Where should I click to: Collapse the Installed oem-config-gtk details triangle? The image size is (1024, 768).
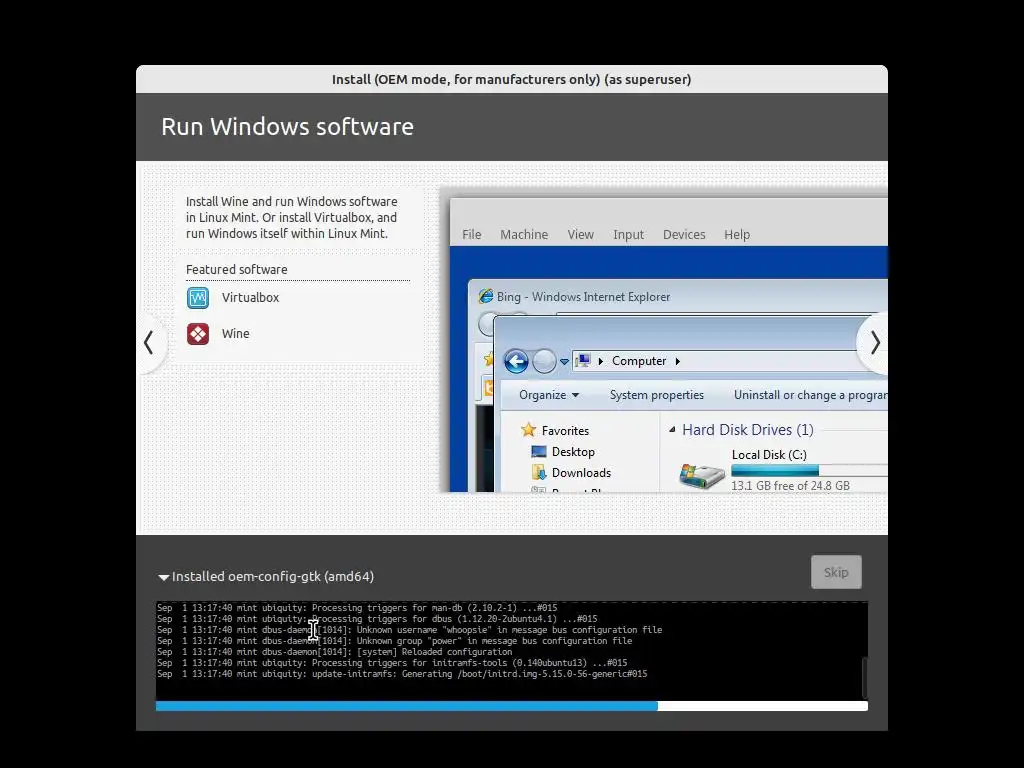click(163, 577)
